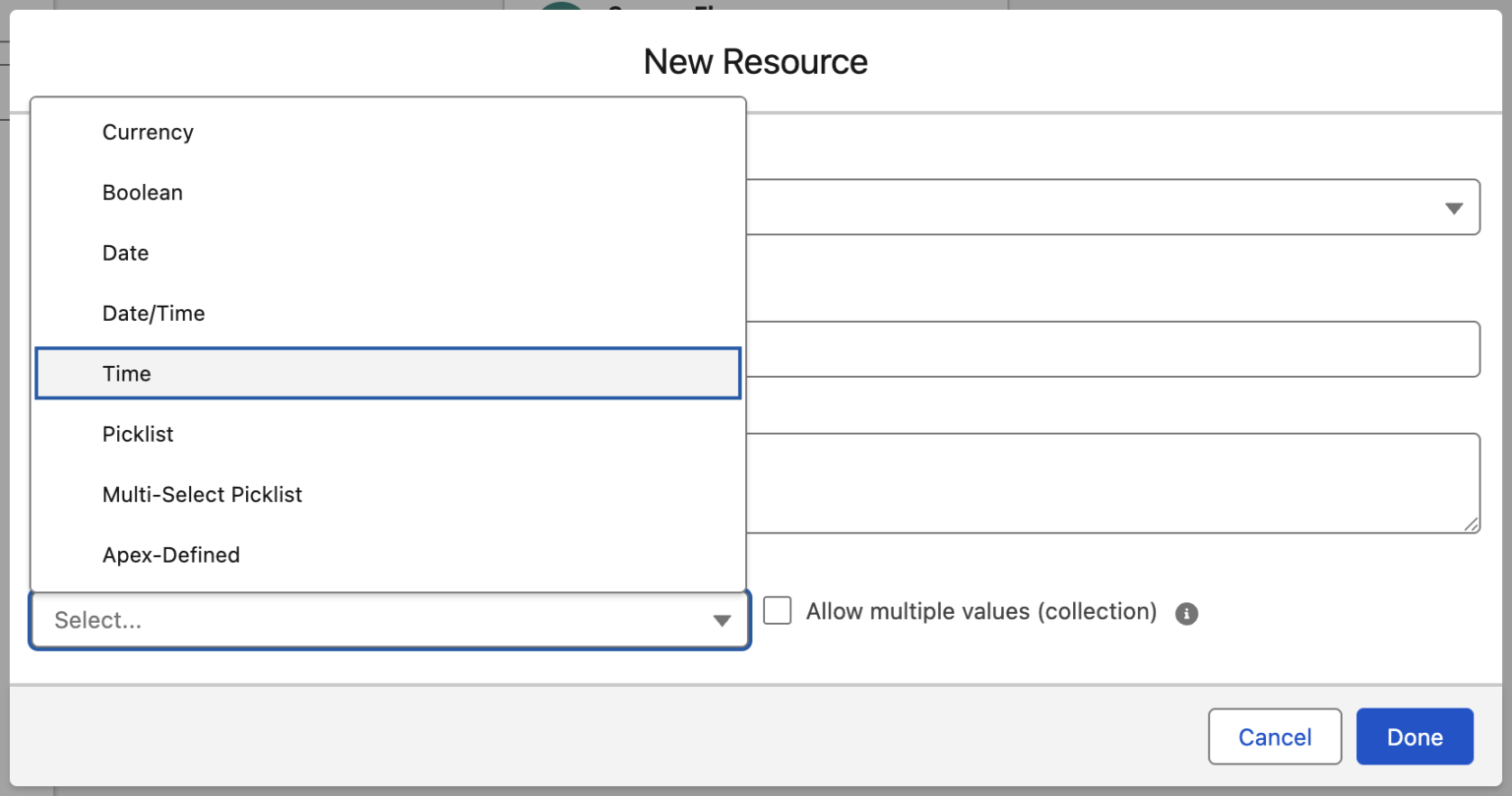Click the chevron on the Select... dropdown
This screenshot has width=1512, height=796.
coord(722,620)
